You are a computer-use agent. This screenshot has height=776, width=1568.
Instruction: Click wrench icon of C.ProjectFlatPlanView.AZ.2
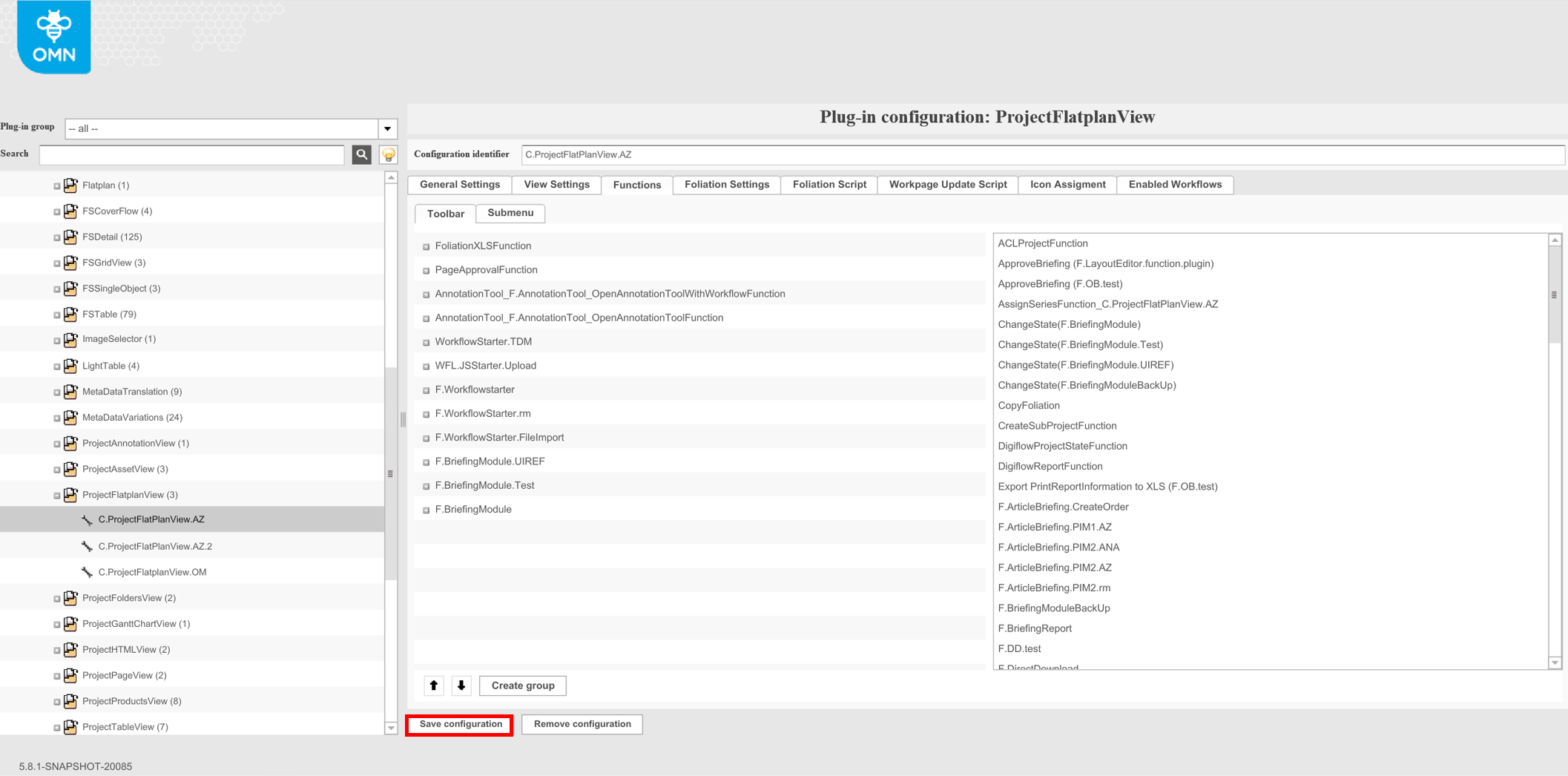click(87, 546)
